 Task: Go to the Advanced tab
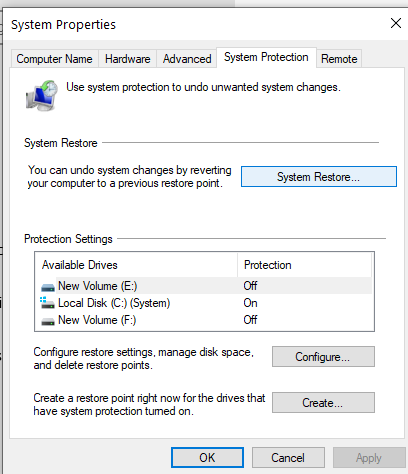[x=187, y=59]
